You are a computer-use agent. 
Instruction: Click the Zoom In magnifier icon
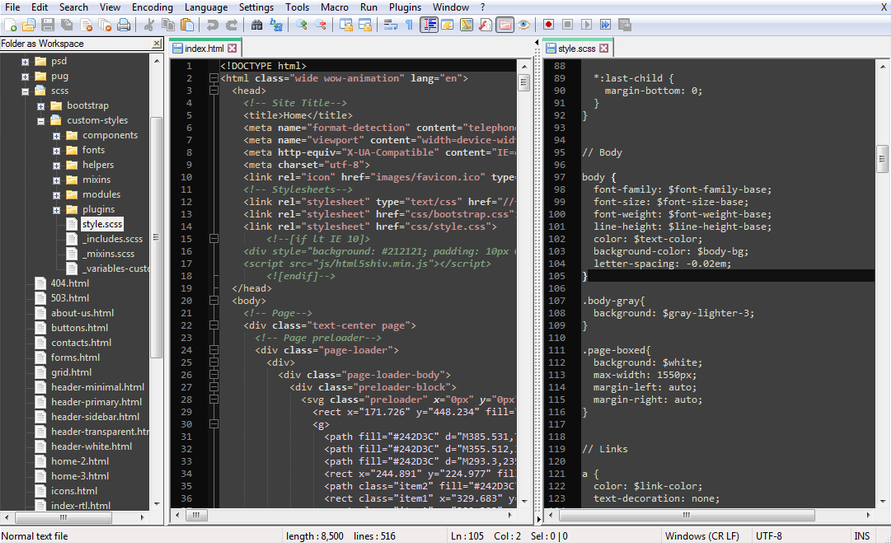tap(301, 24)
